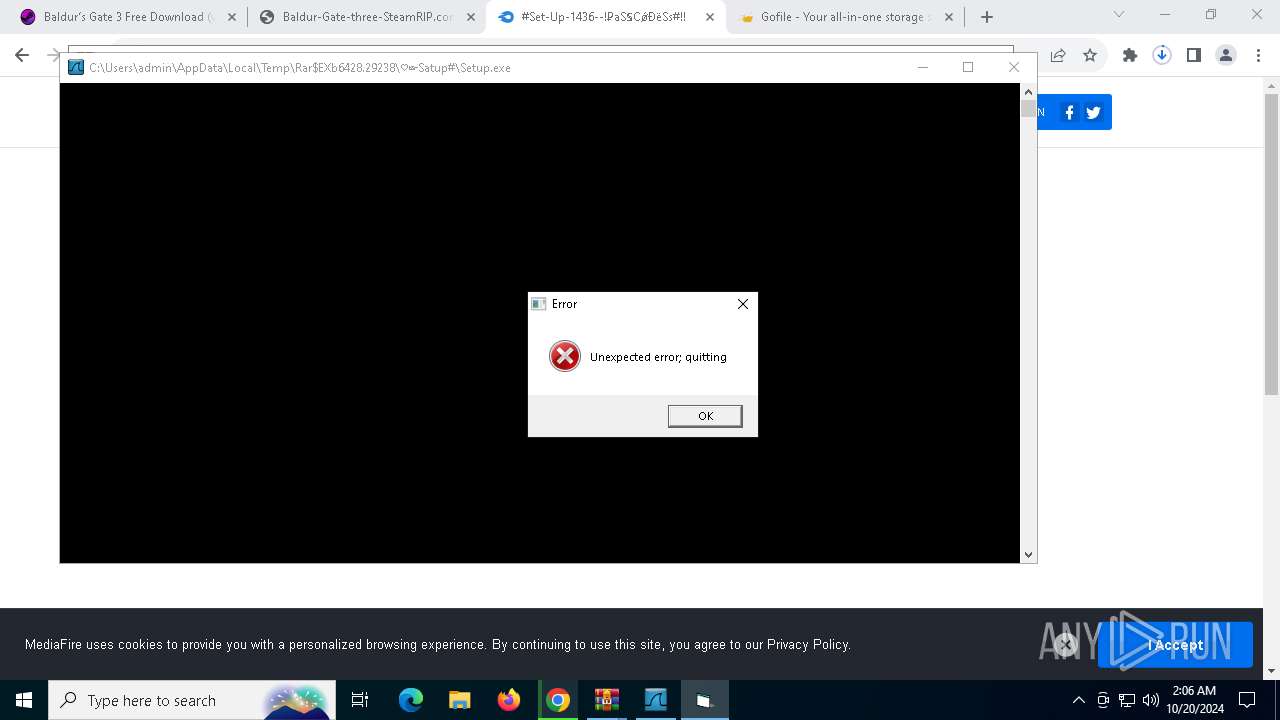Show Chrome downloads
The image size is (1280, 720).
(x=1162, y=56)
